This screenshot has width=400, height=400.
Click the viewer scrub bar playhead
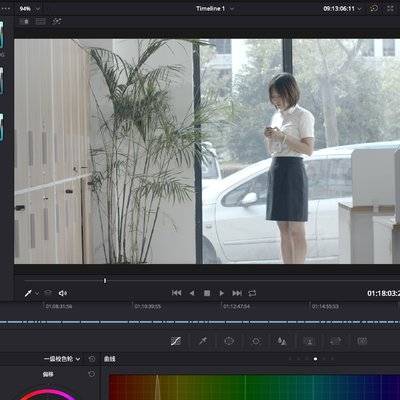pyautogui.click(x=105, y=281)
